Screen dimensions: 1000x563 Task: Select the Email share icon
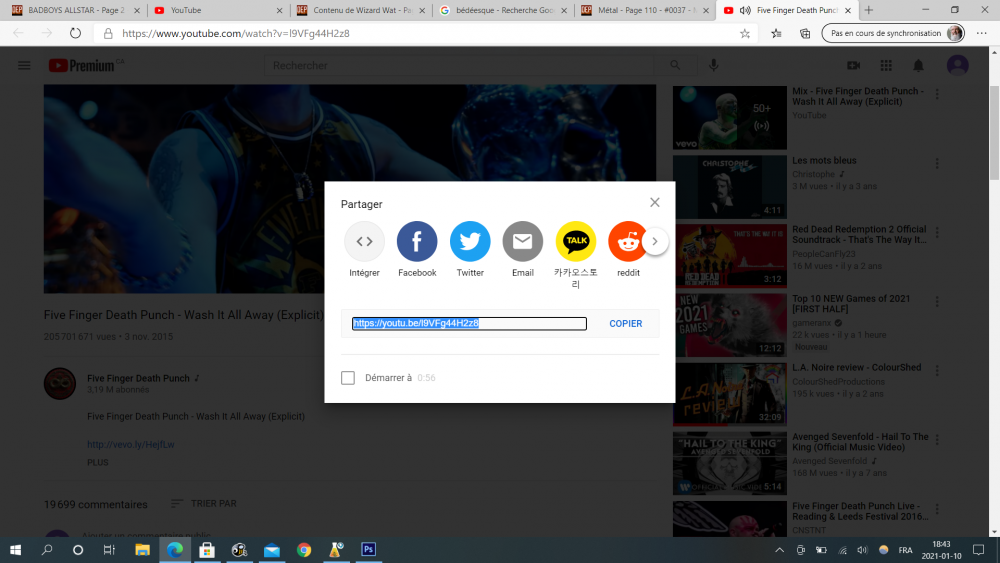[x=522, y=241]
